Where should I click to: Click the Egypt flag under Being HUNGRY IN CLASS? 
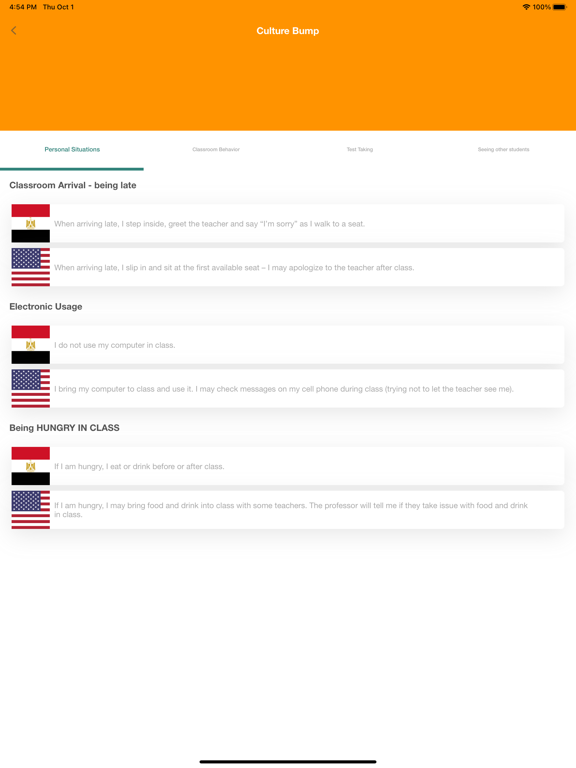pos(30,466)
